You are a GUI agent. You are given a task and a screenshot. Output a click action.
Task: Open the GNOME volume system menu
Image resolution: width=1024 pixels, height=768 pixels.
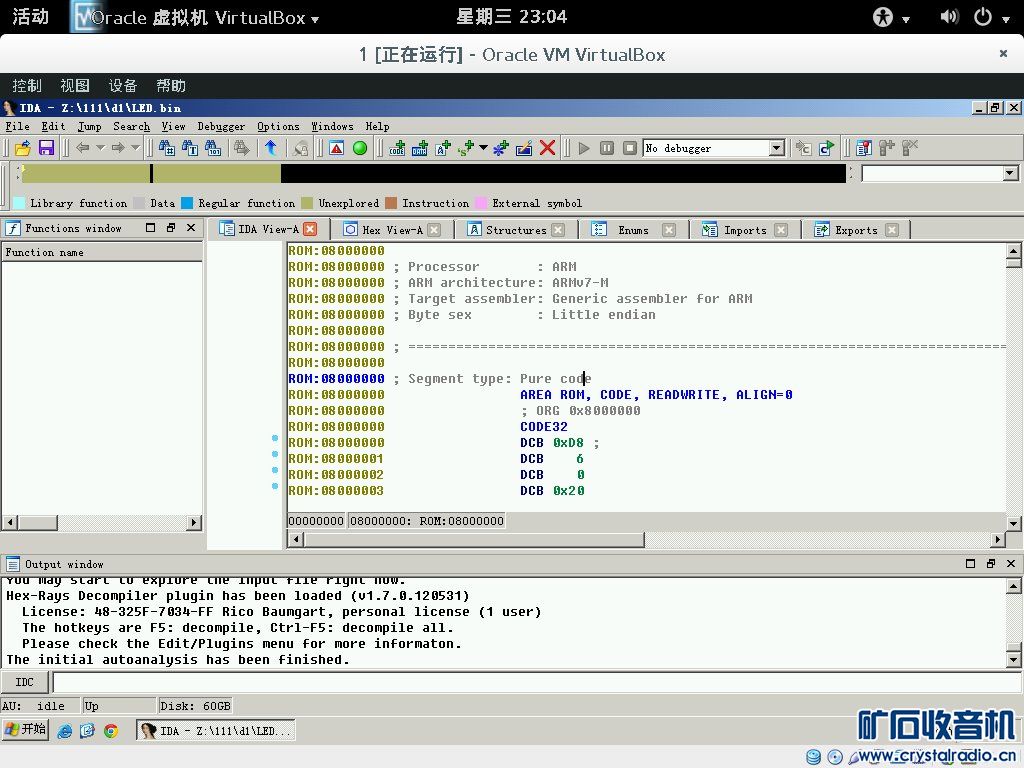pos(950,17)
